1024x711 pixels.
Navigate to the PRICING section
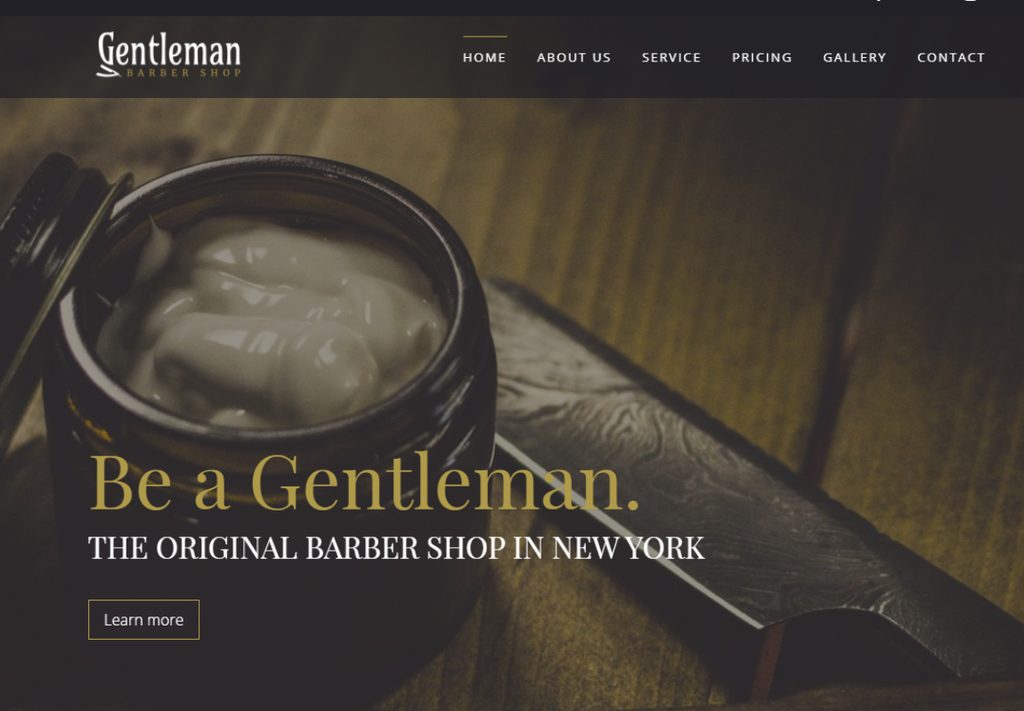click(761, 57)
